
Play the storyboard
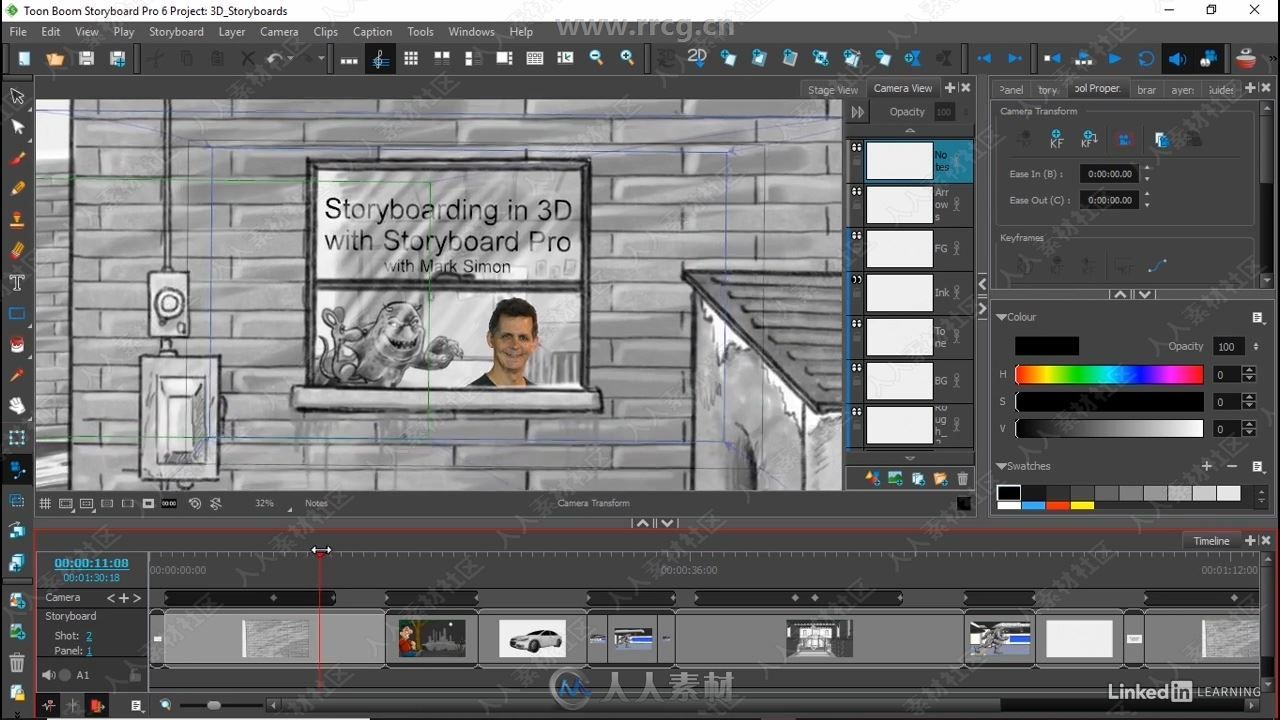point(1115,59)
